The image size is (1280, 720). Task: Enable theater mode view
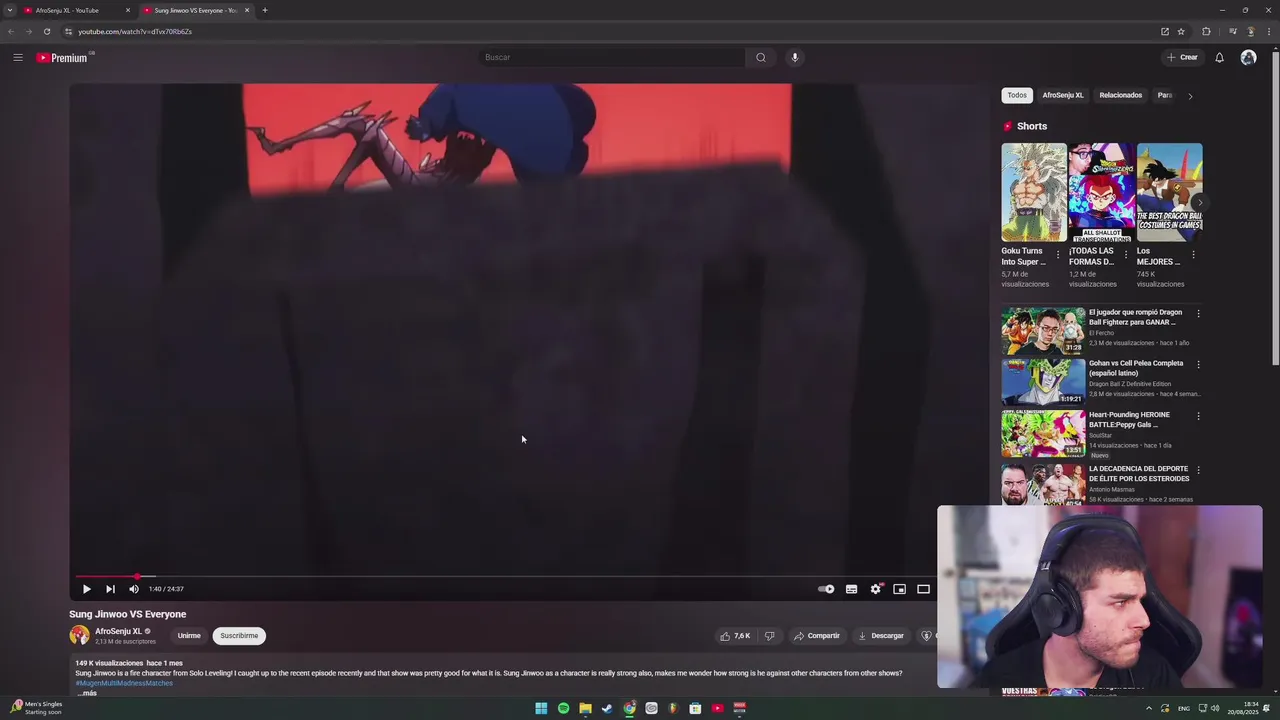tap(923, 589)
